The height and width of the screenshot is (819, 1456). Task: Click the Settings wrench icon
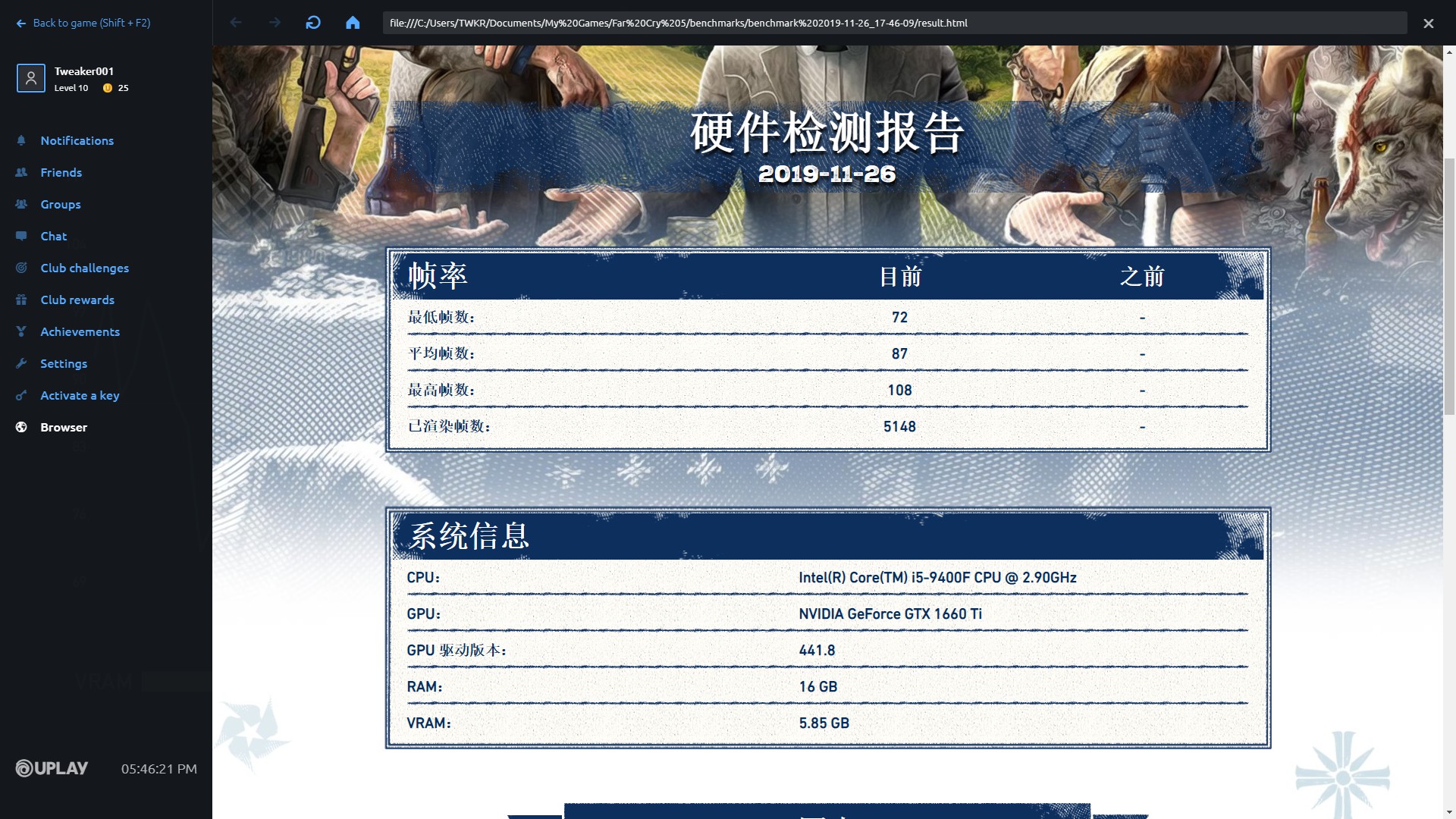(23, 363)
